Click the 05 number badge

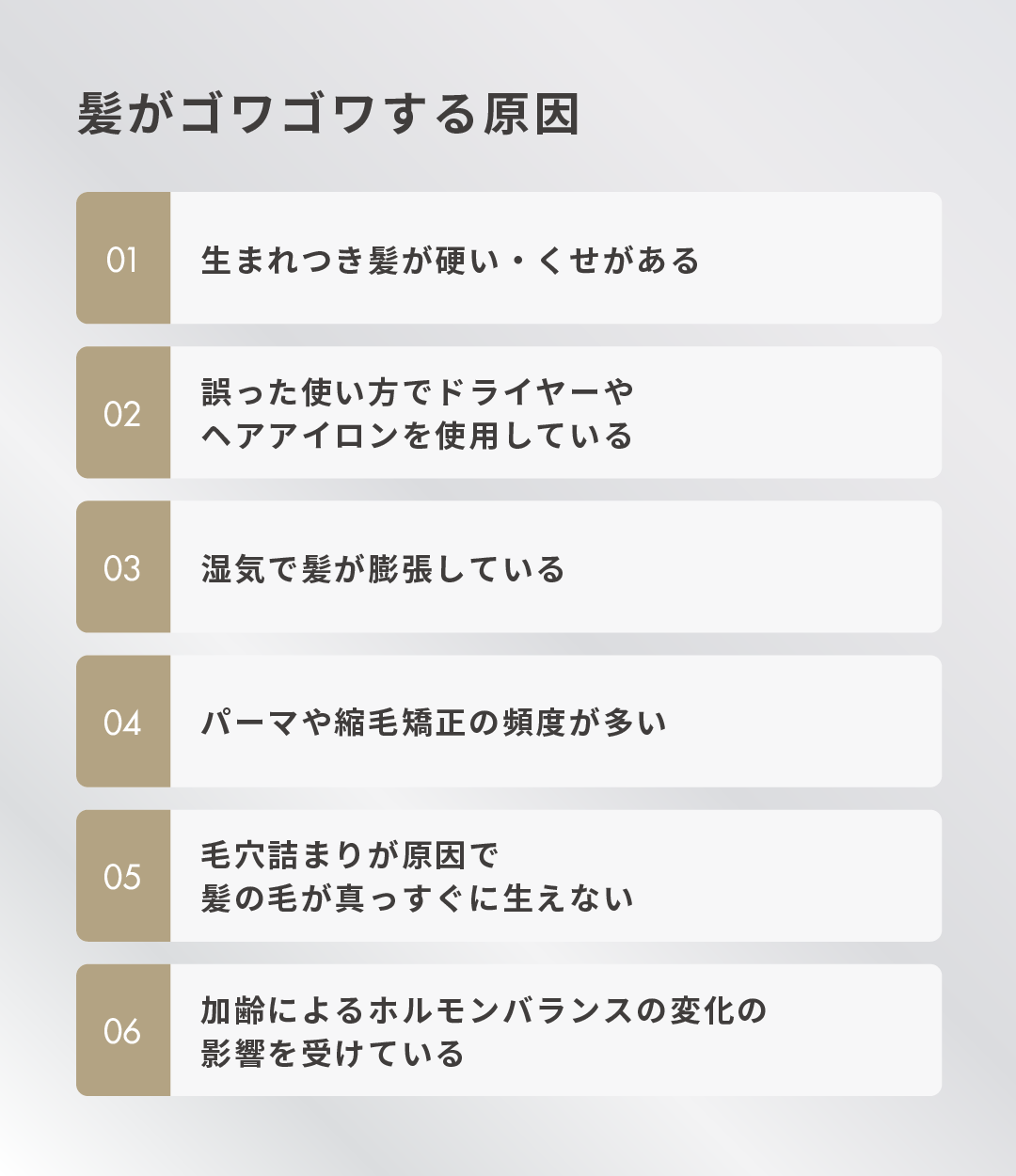pos(122,876)
